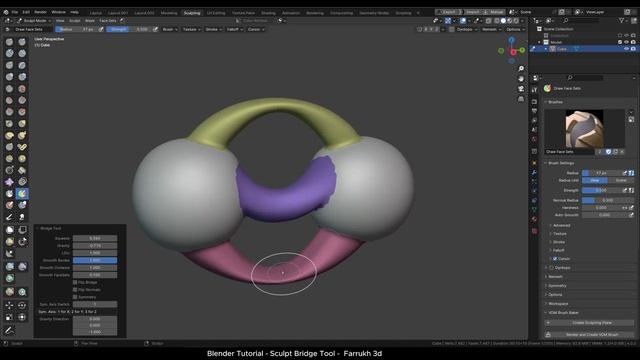
Task: Select the Annotate pencil tool
Action: (9, 330)
